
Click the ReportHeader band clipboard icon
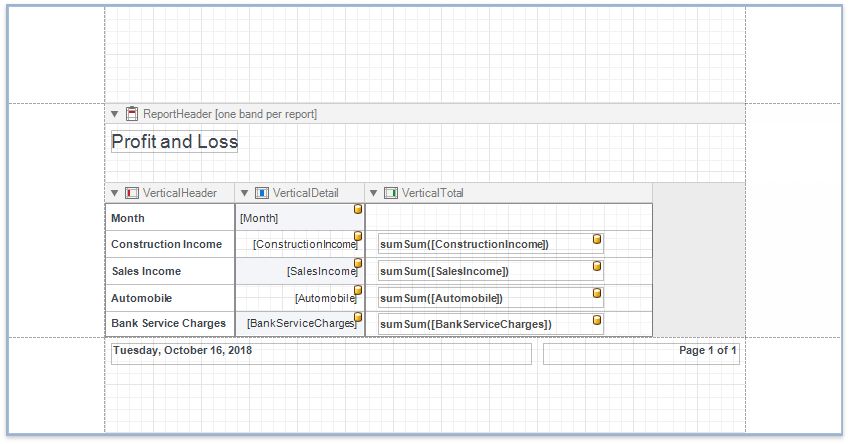[x=132, y=114]
